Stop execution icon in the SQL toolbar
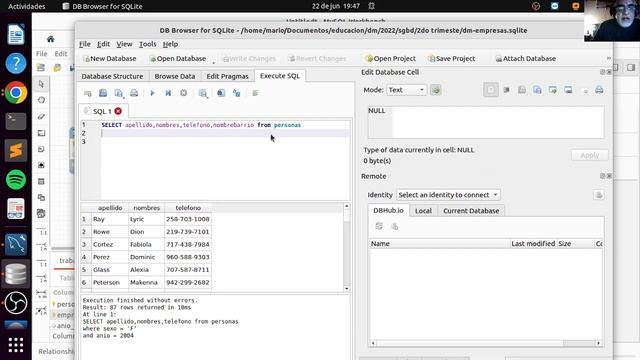 tap(184, 93)
